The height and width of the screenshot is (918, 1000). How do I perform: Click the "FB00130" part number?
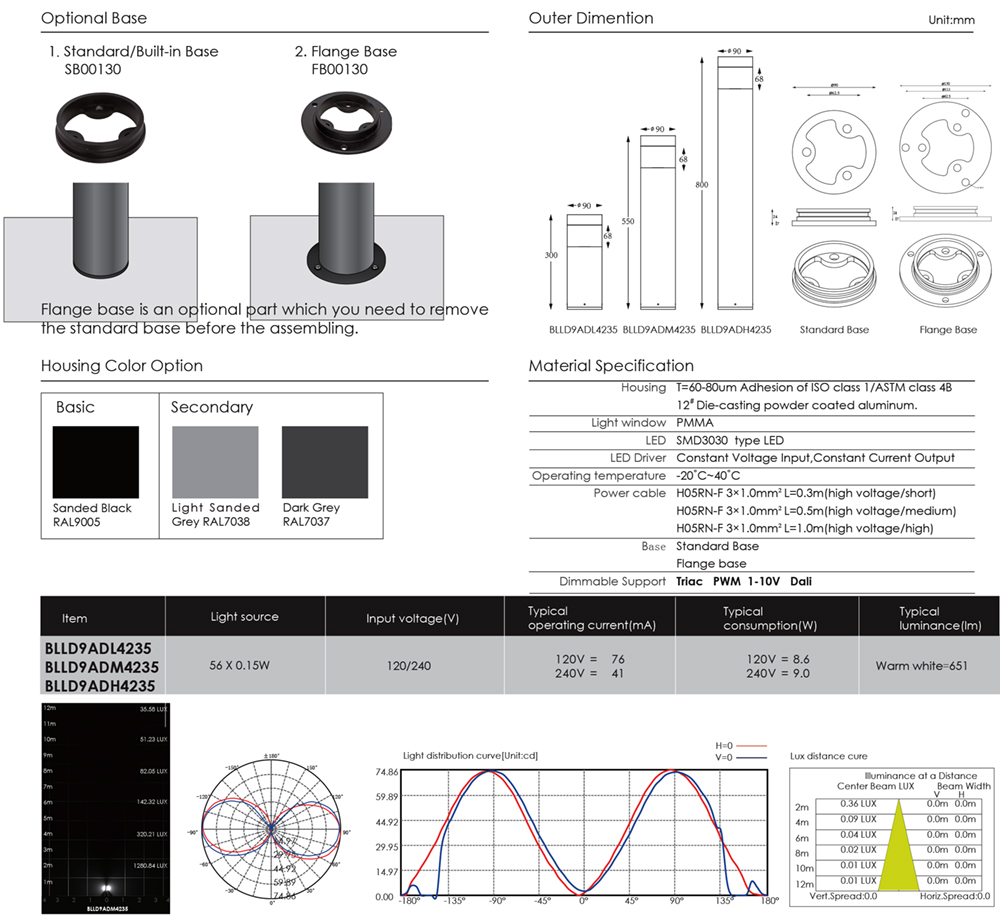(x=339, y=69)
